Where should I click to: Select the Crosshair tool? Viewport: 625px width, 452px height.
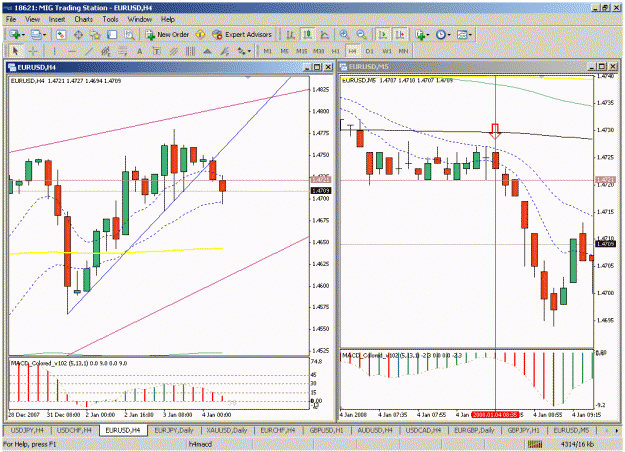[x=33, y=51]
